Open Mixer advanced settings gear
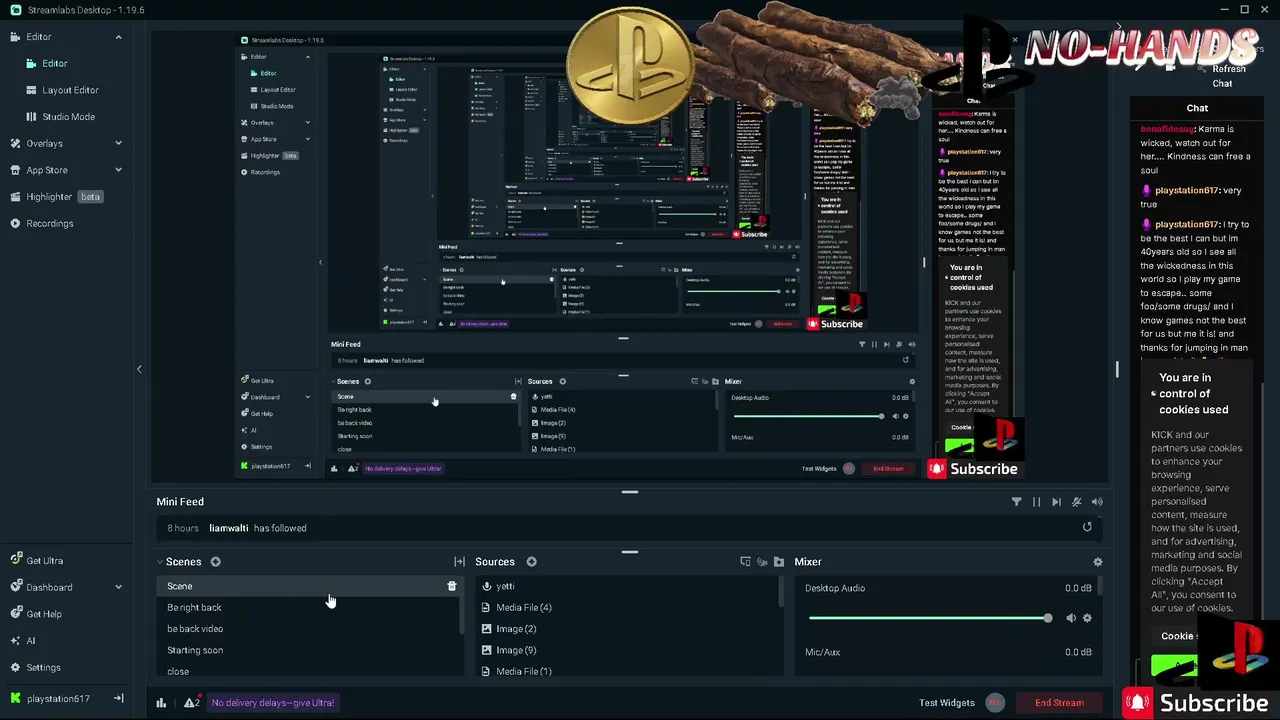 click(1097, 562)
